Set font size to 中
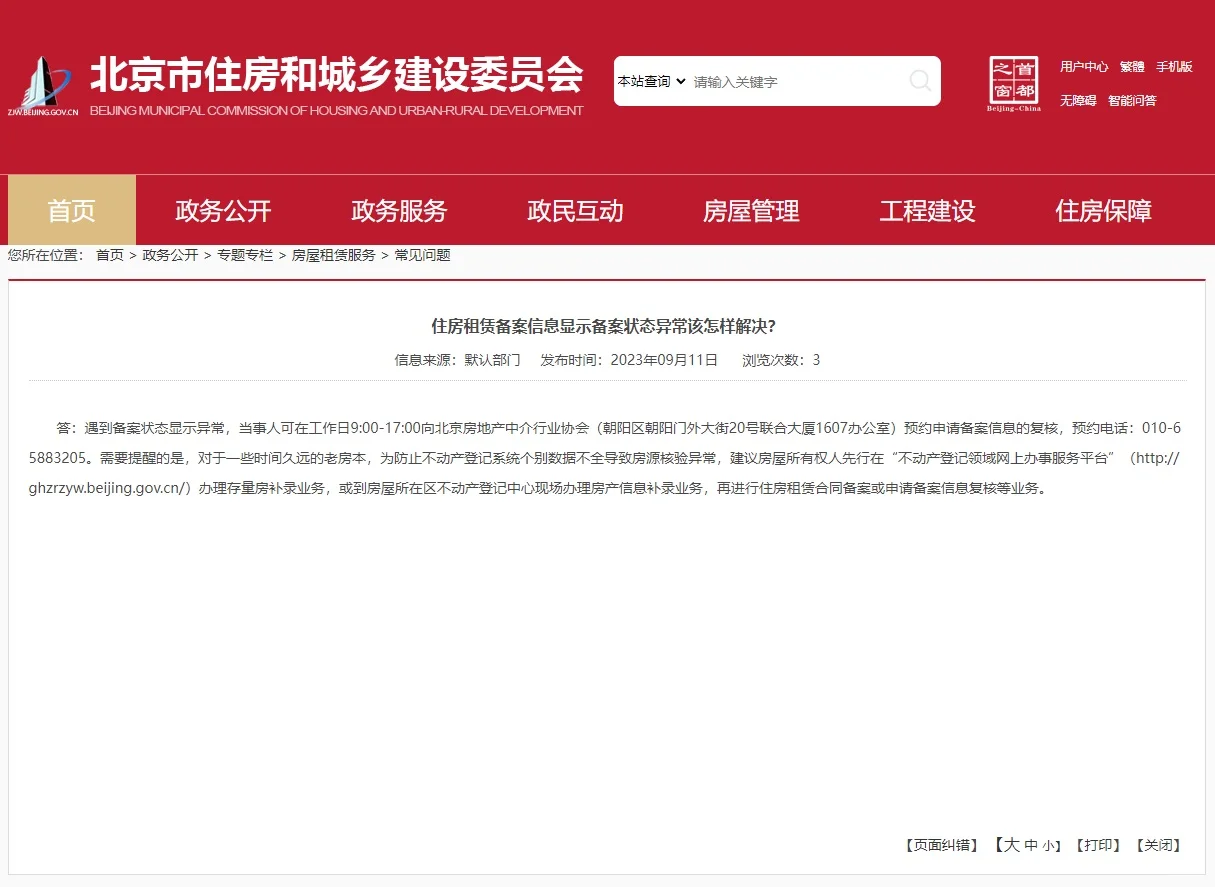 [x=1031, y=845]
